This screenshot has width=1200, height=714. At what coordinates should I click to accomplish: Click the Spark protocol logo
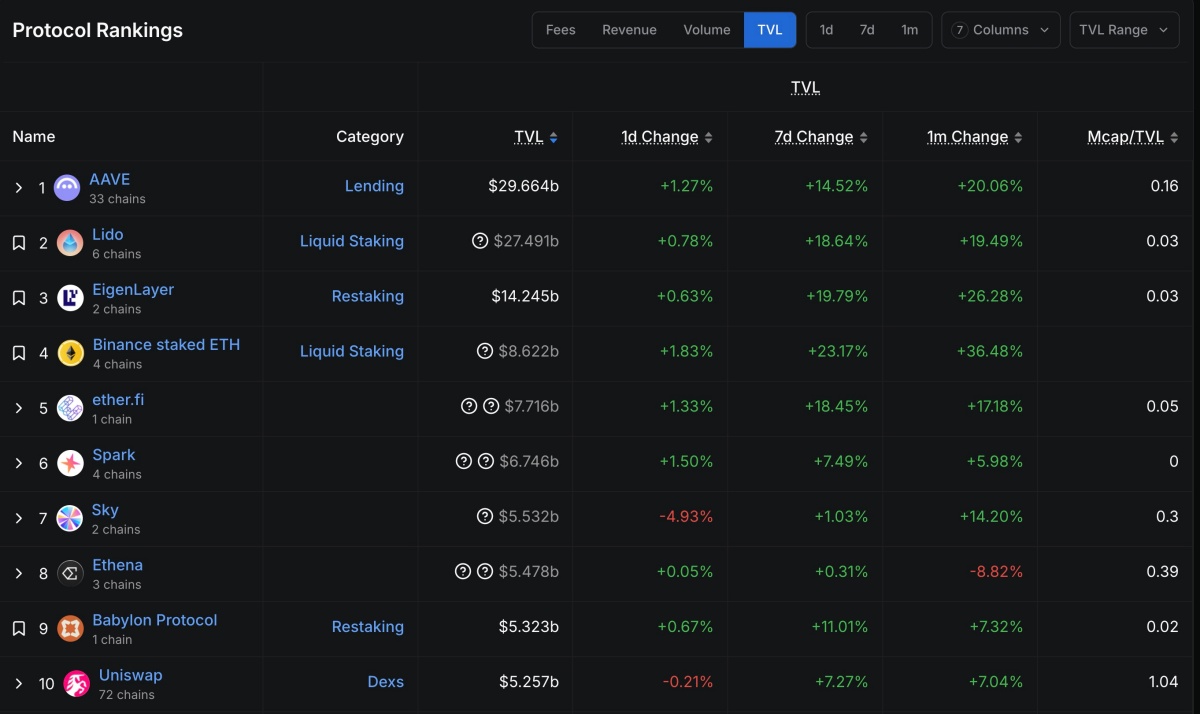pos(70,463)
